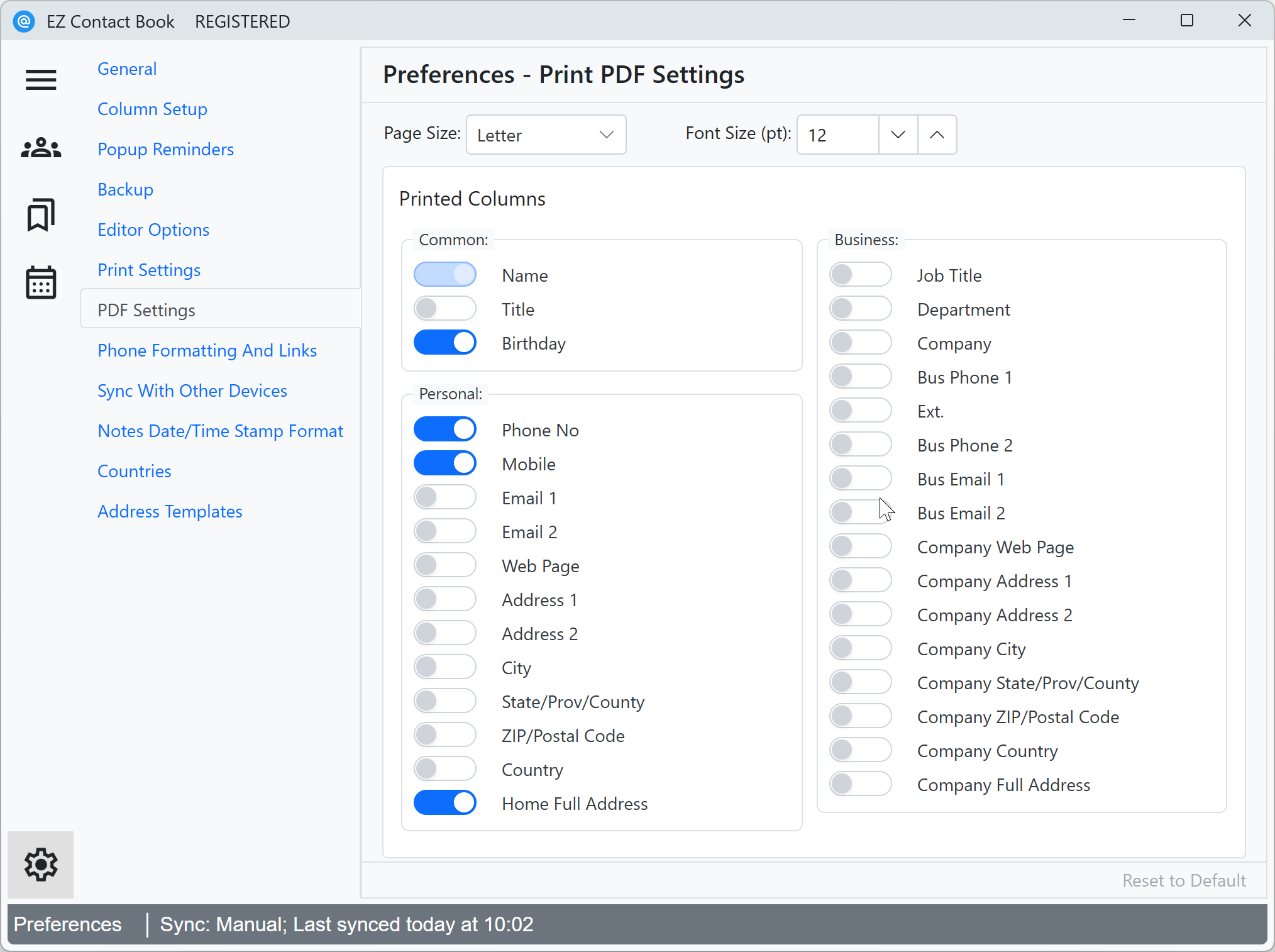Enable Job Title in Business columns
The image size is (1275, 952).
pos(860,275)
